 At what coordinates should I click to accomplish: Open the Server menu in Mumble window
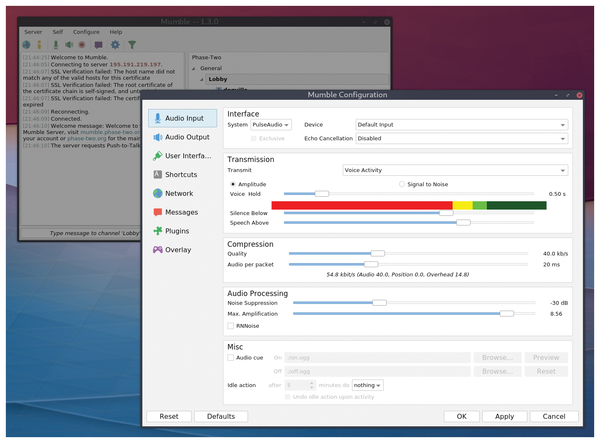tap(33, 32)
